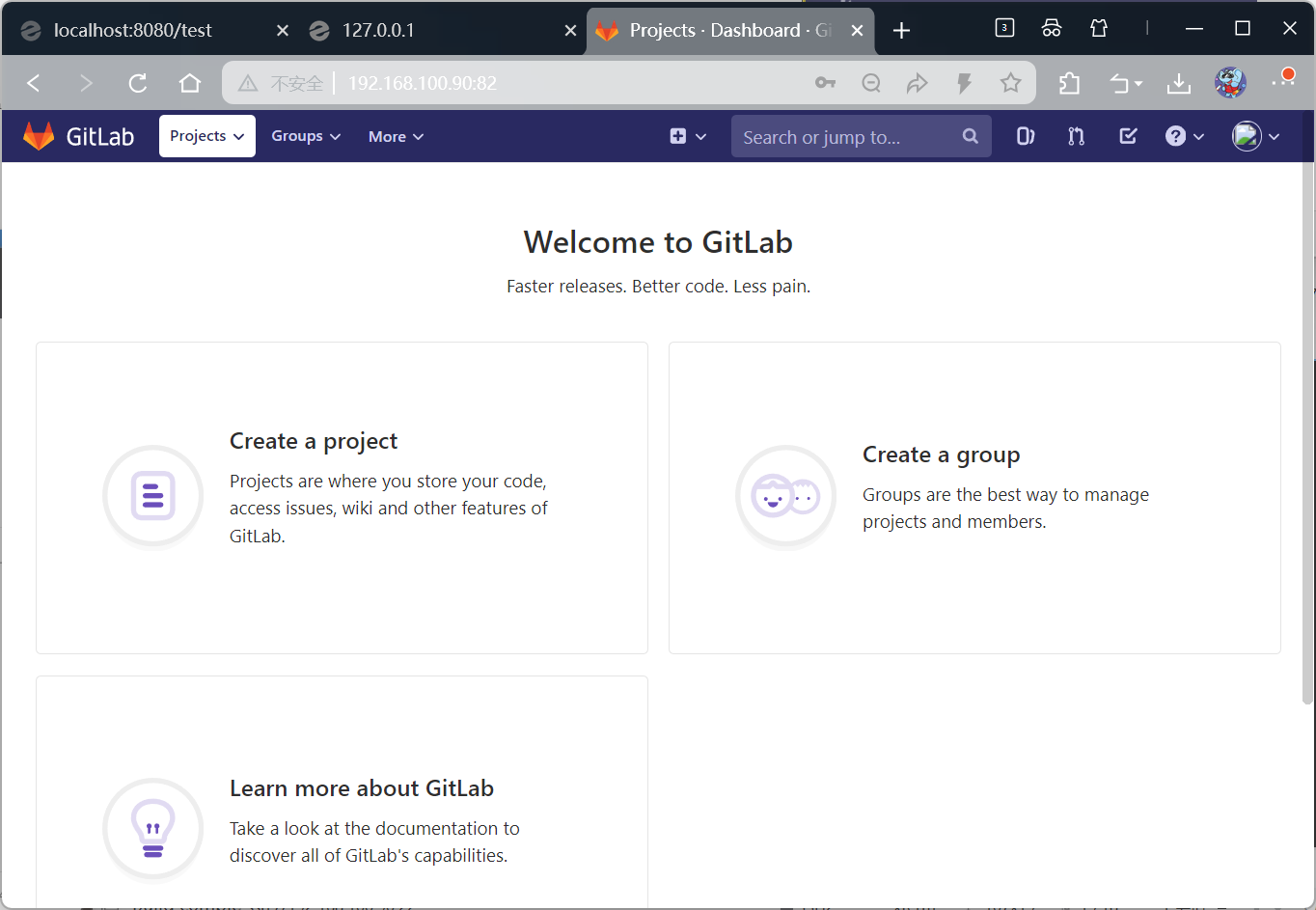Open the downloads icon

[x=1179, y=84]
